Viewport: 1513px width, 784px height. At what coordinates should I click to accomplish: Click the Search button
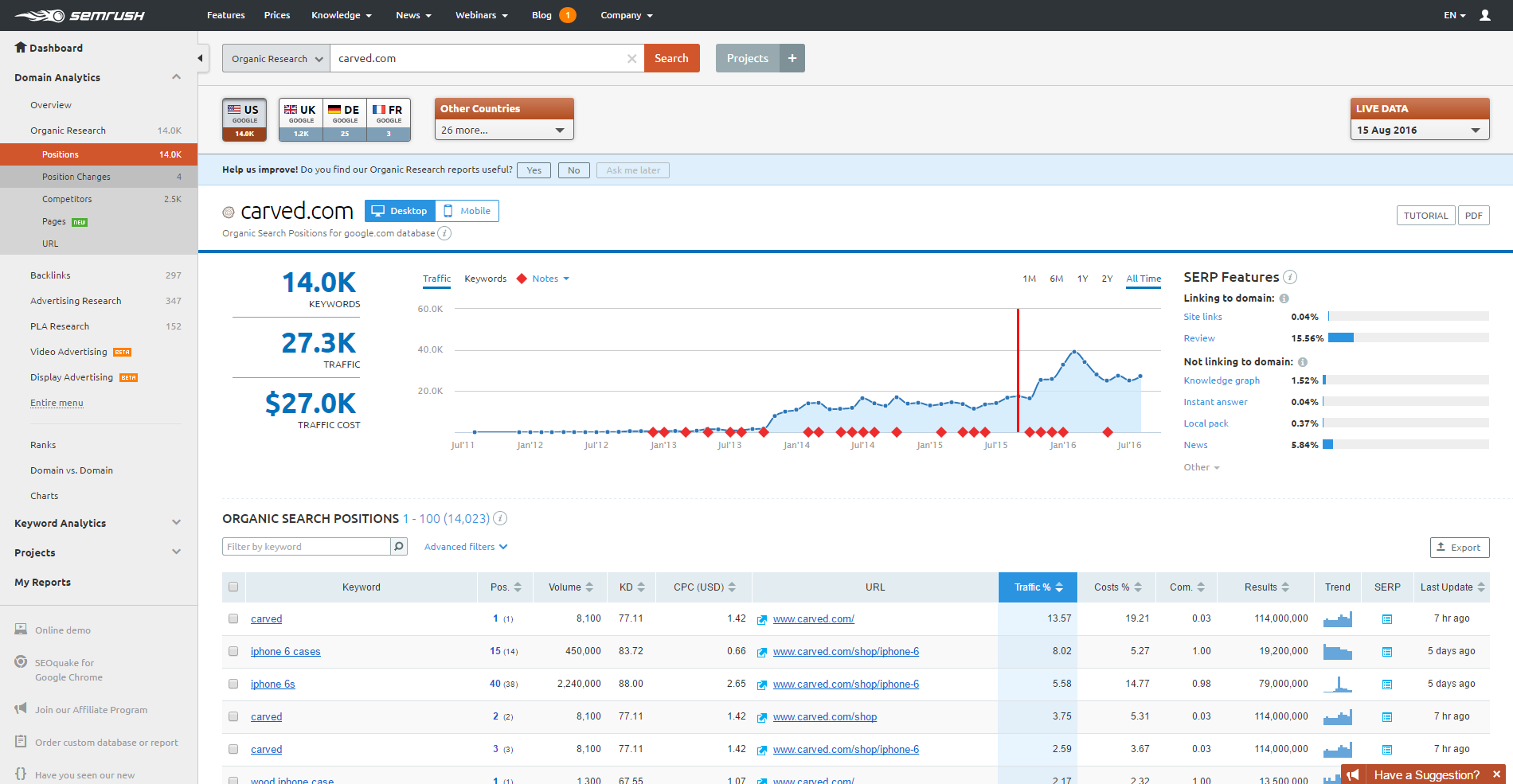671,57
